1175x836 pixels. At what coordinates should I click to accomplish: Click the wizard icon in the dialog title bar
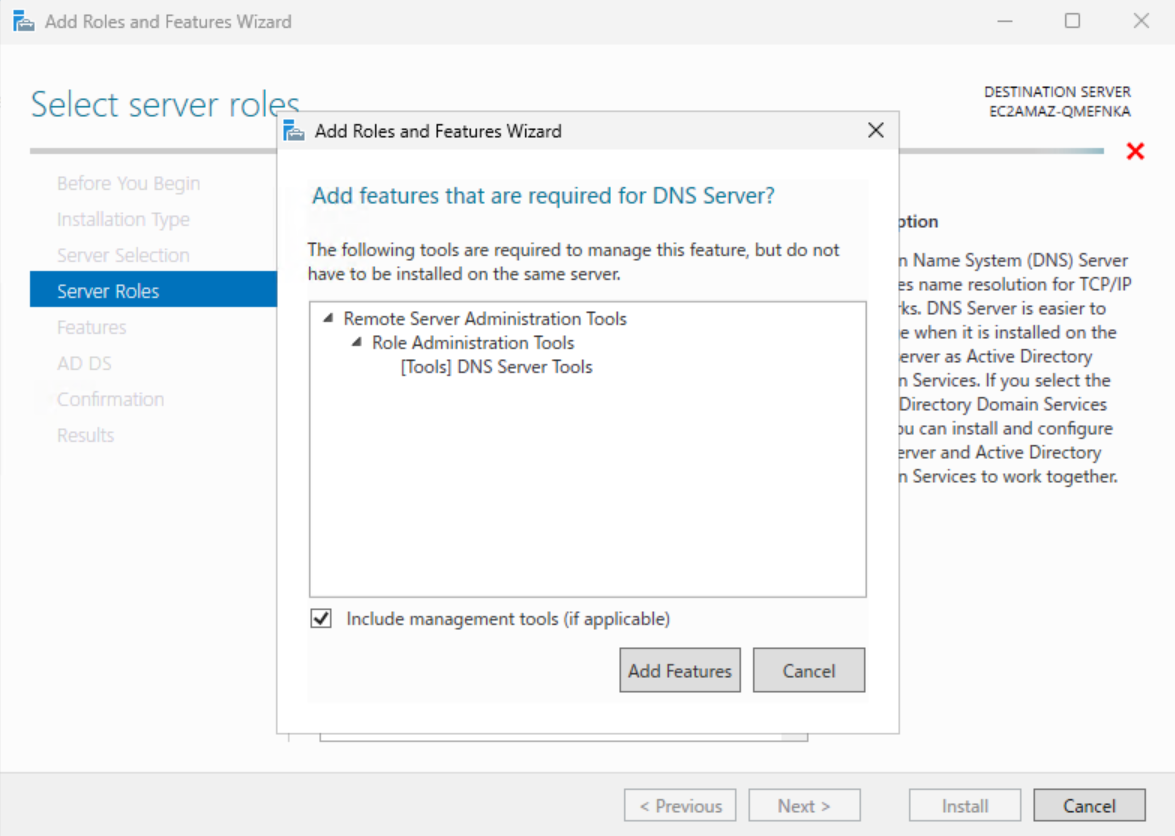pos(294,131)
